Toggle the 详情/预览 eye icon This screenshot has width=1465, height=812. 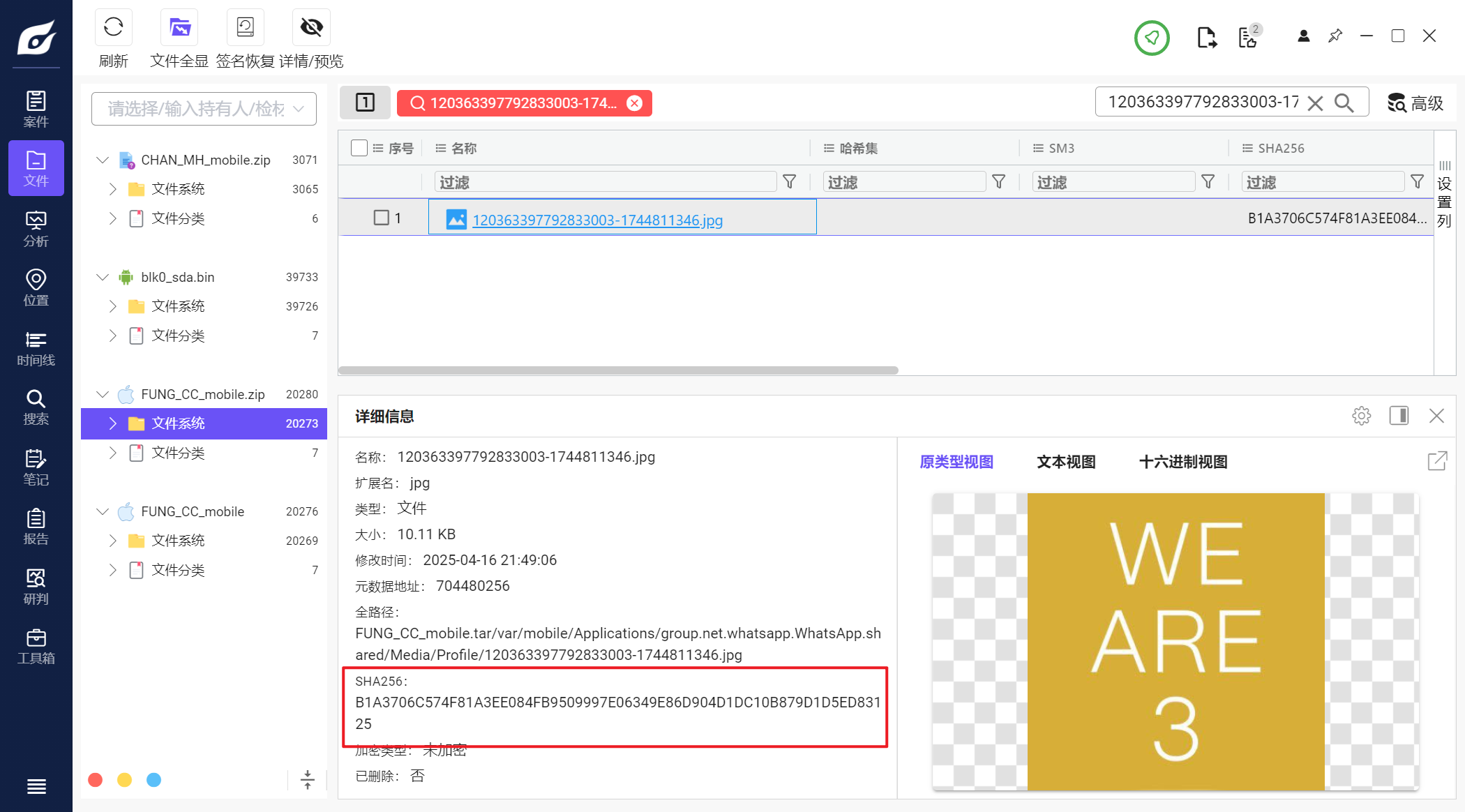(311, 28)
